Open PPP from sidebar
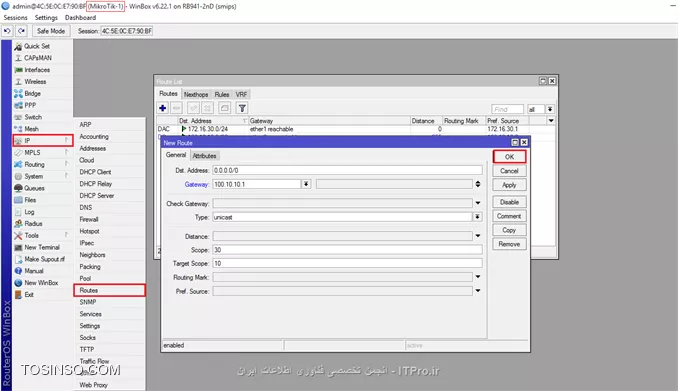678x391 pixels. [30, 105]
